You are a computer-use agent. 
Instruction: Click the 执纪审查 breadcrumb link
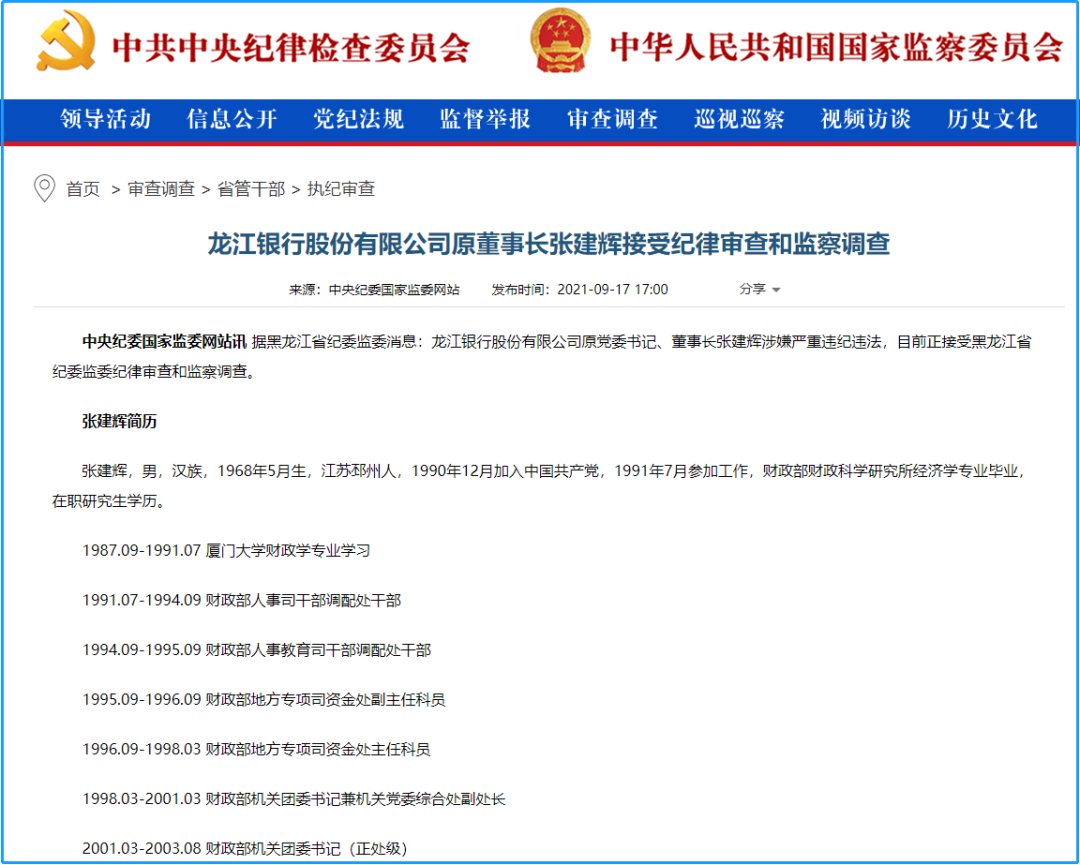coord(341,189)
